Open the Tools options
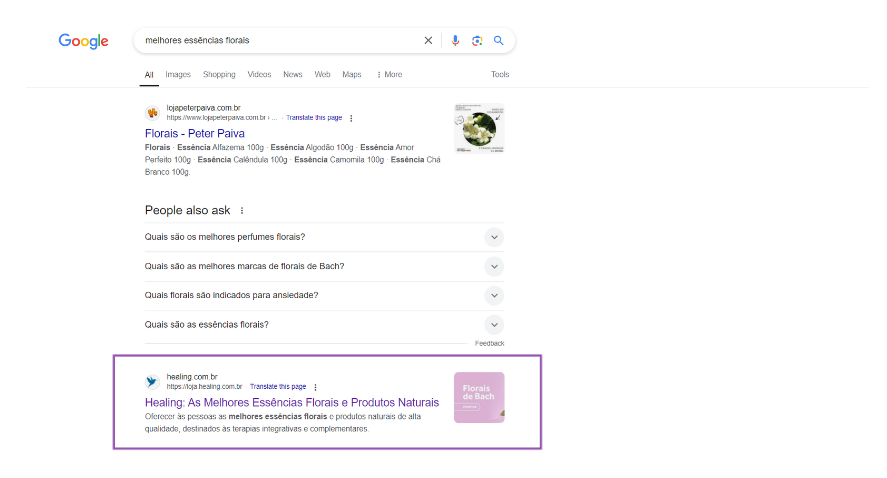 pos(500,74)
